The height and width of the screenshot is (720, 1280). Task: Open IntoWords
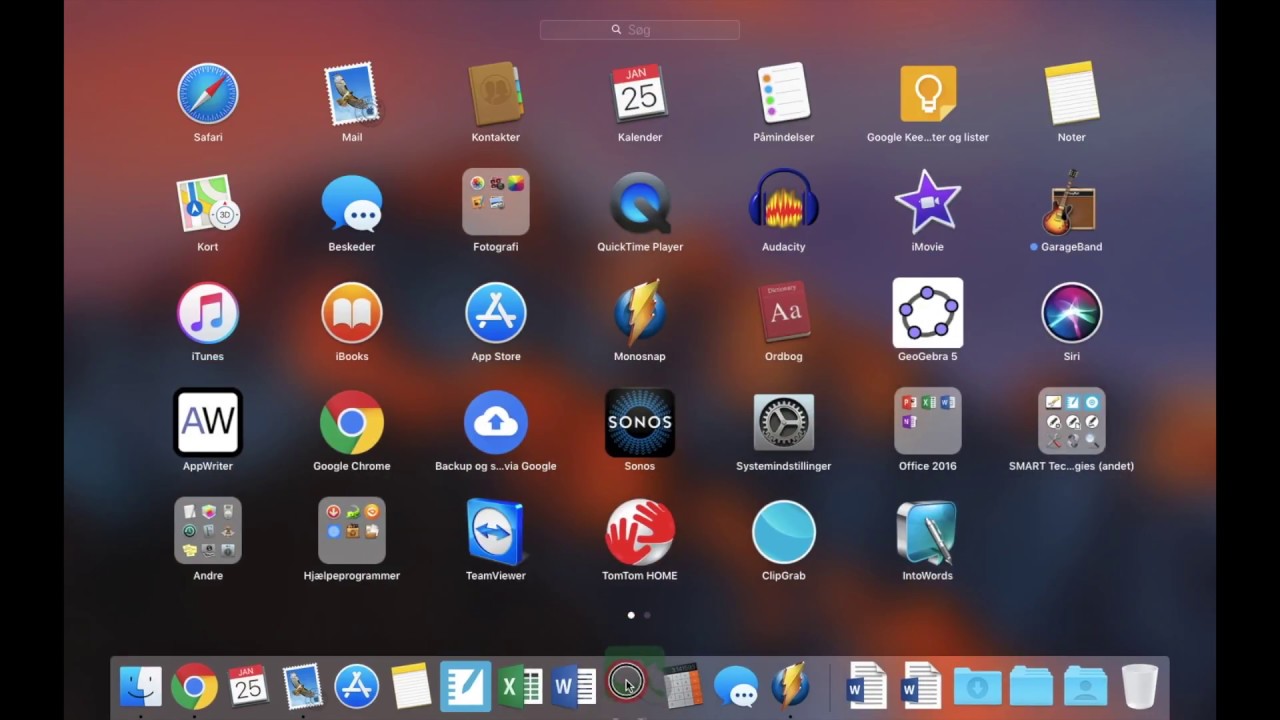(928, 532)
